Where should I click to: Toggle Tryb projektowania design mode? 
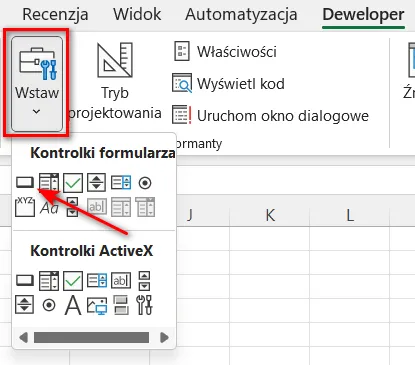pos(115,81)
